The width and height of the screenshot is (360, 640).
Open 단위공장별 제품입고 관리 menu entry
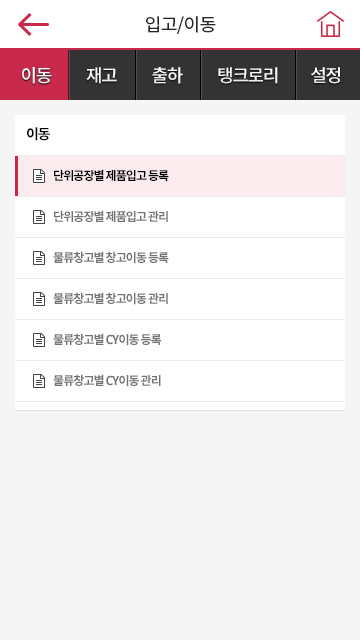pos(180,217)
